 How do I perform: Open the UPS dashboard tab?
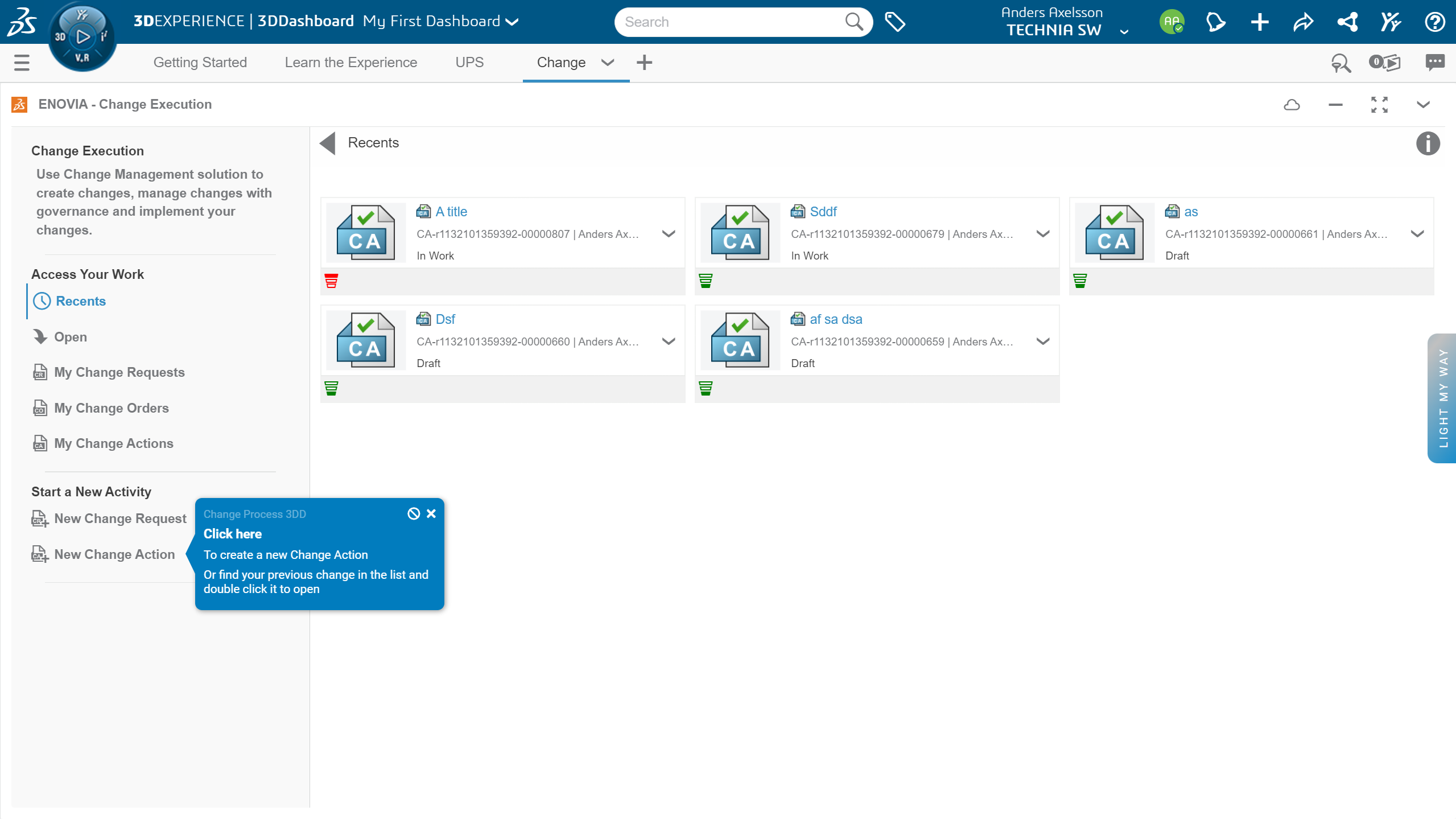click(x=469, y=63)
